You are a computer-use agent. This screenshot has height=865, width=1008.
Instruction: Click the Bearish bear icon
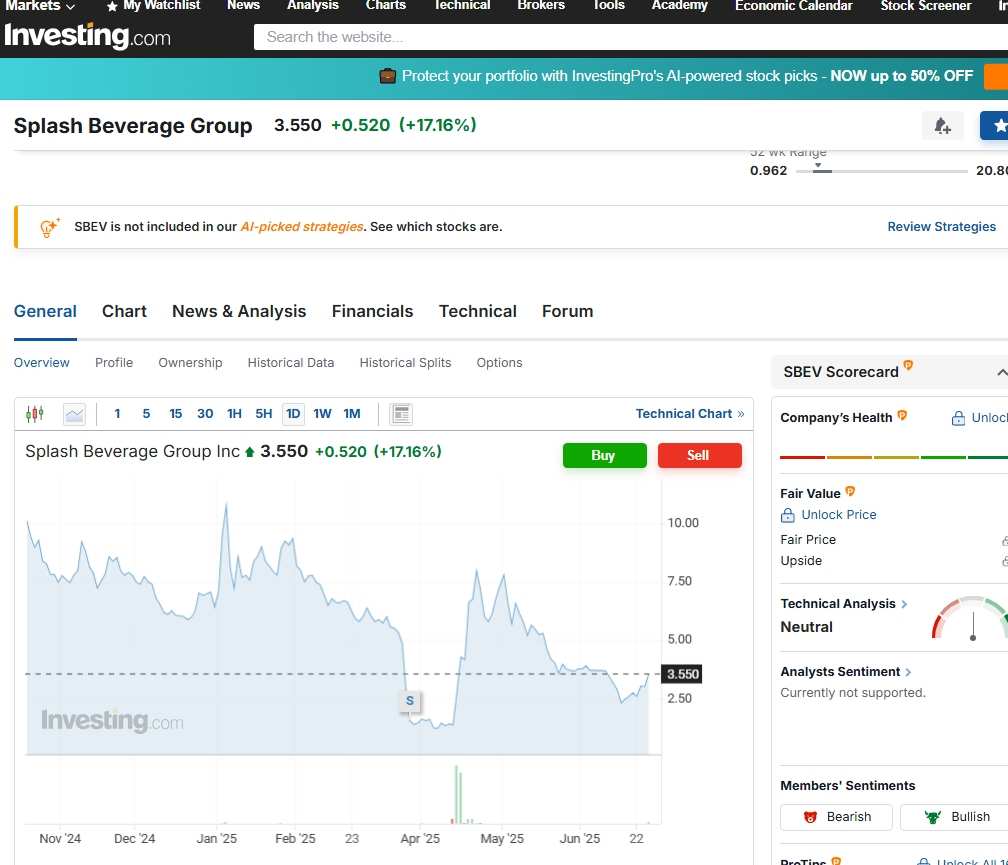(810, 817)
